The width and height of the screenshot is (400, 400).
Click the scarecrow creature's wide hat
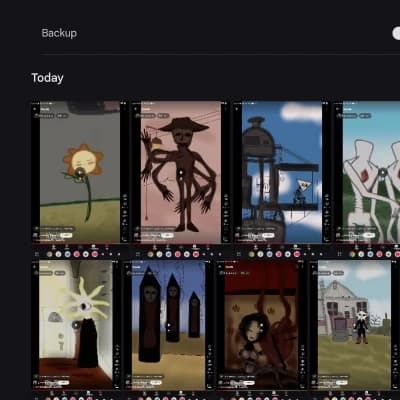tap(184, 125)
